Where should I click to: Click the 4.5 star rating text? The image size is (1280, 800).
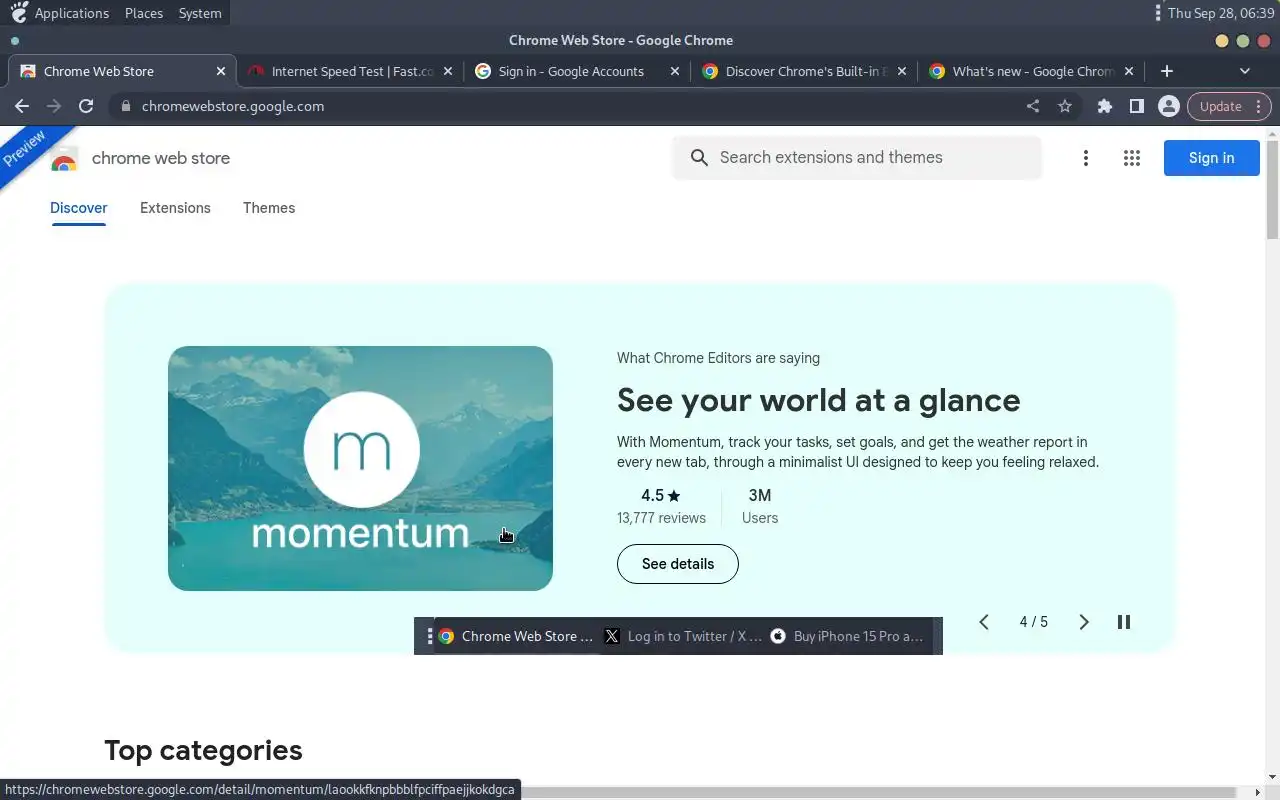661,495
